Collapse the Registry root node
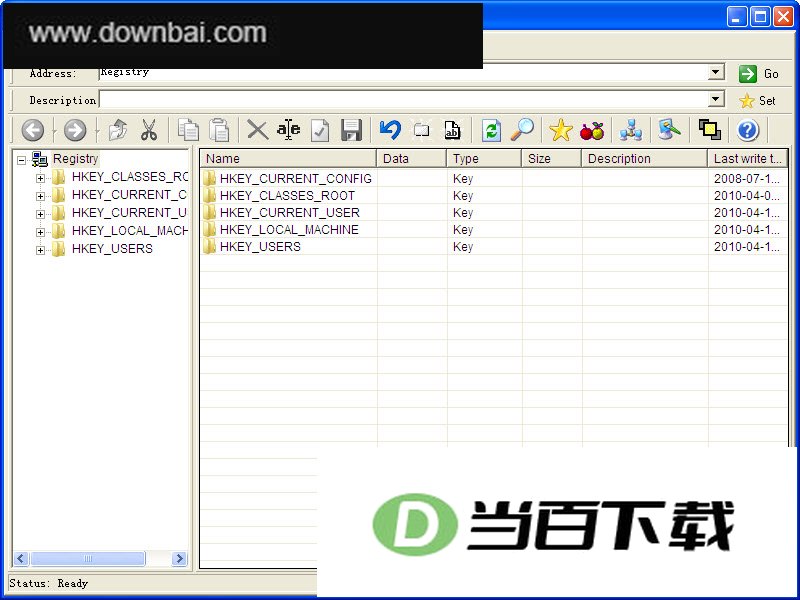The width and height of the screenshot is (800, 600). (21, 160)
